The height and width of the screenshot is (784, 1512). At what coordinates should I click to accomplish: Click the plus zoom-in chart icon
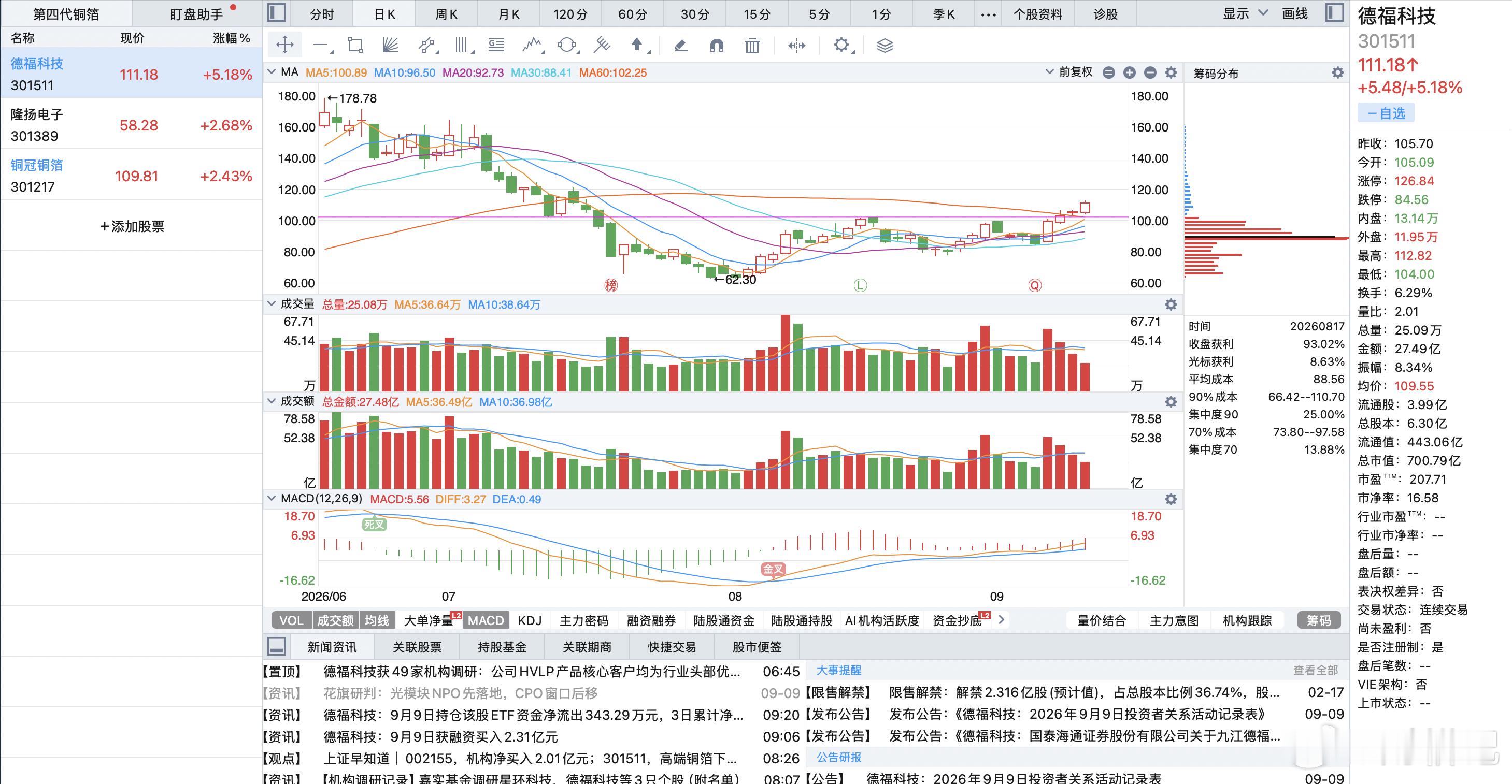coord(1129,72)
